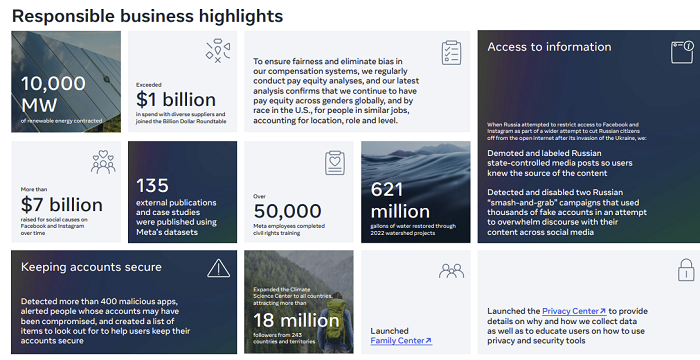Click the $7 billion raised figure

[62, 205]
